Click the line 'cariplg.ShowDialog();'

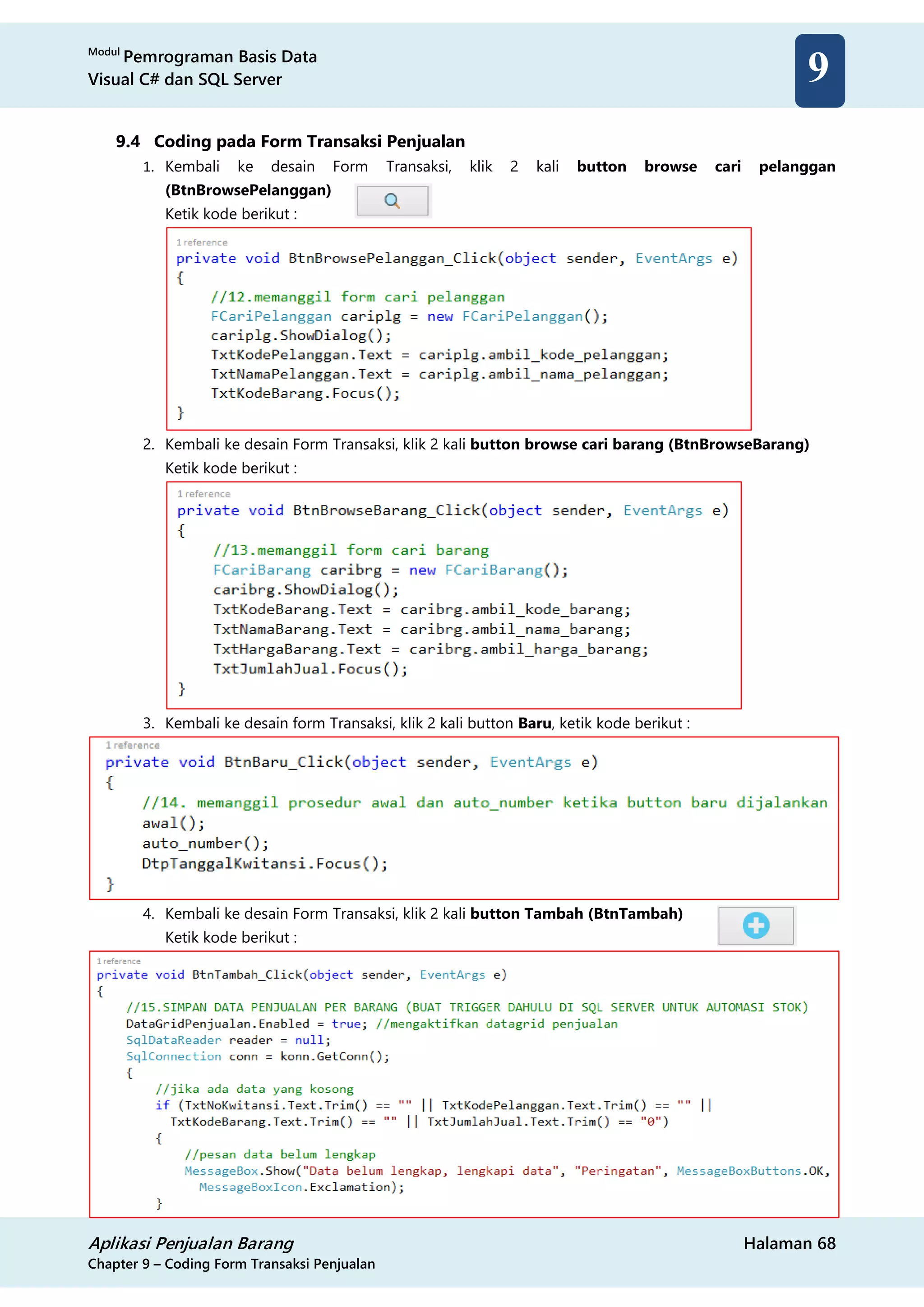301,336
